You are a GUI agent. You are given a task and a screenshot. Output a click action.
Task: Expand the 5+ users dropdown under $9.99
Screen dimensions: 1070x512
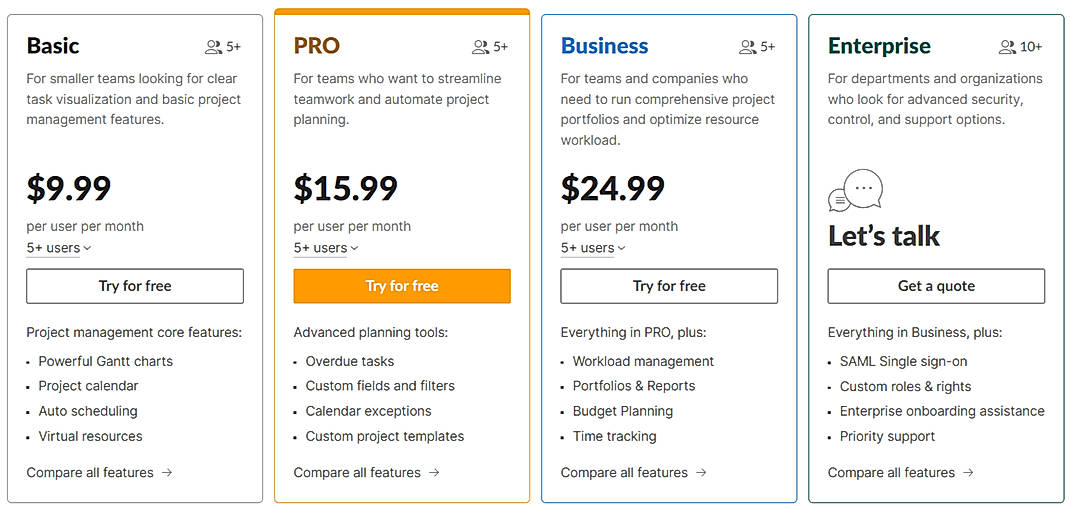click(59, 248)
